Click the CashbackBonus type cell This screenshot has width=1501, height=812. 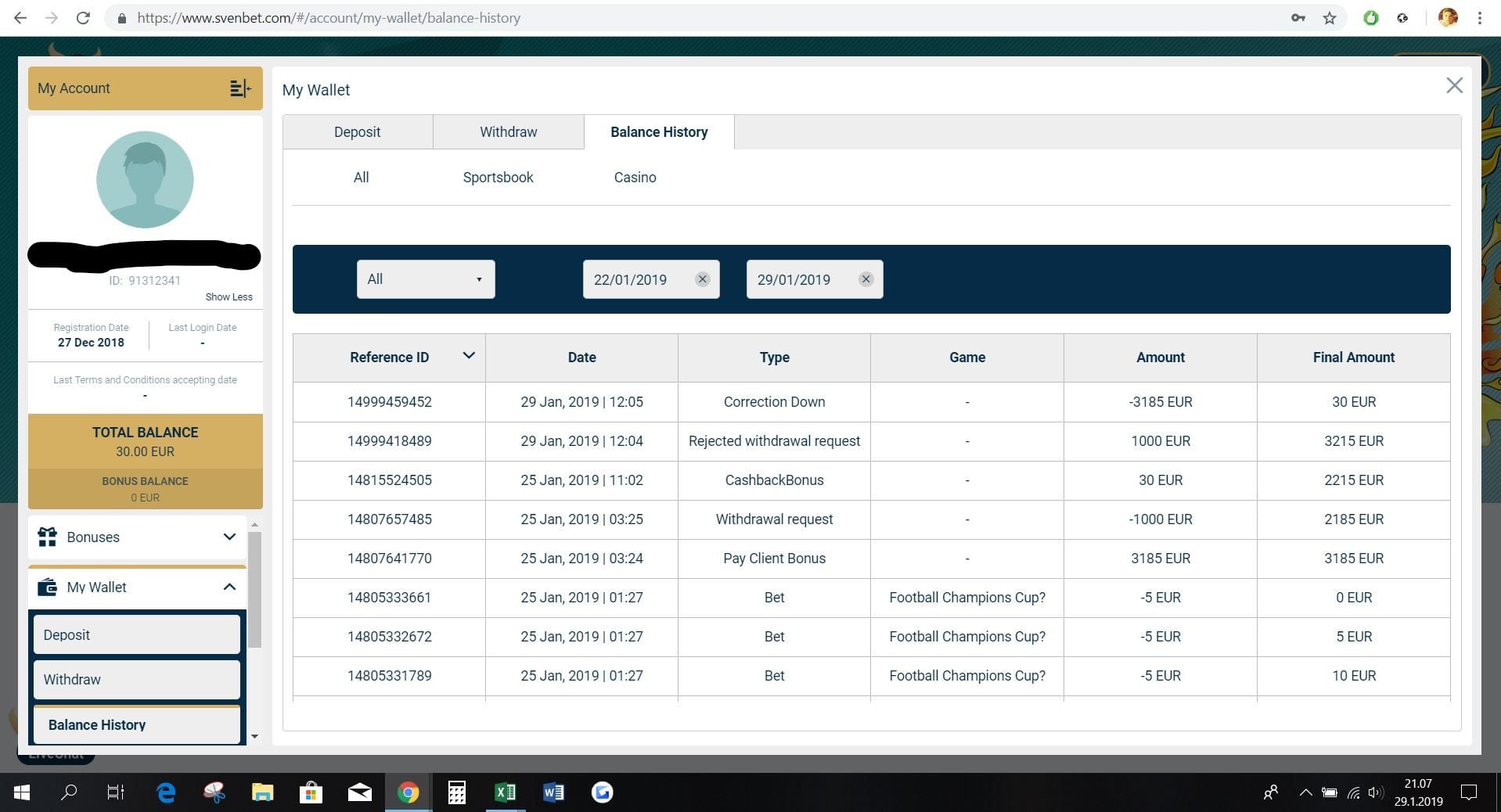click(774, 480)
